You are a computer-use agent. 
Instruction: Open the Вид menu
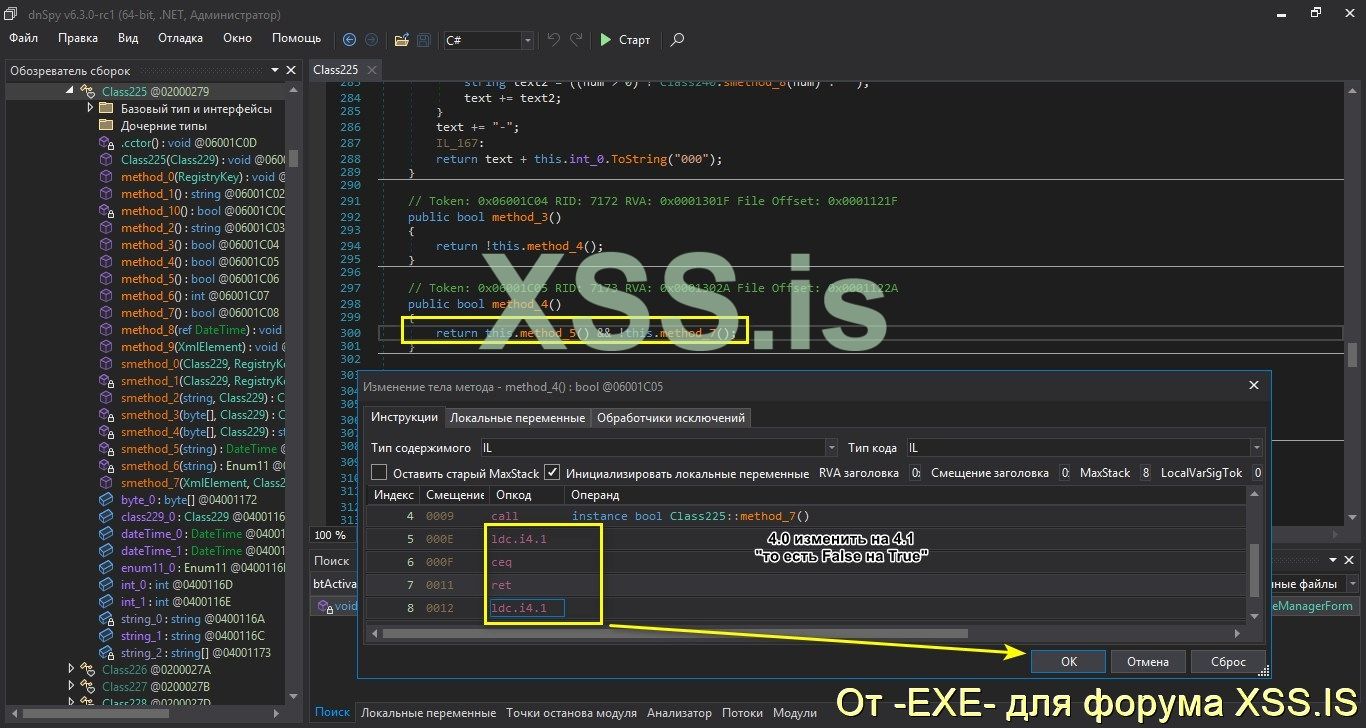(x=128, y=38)
